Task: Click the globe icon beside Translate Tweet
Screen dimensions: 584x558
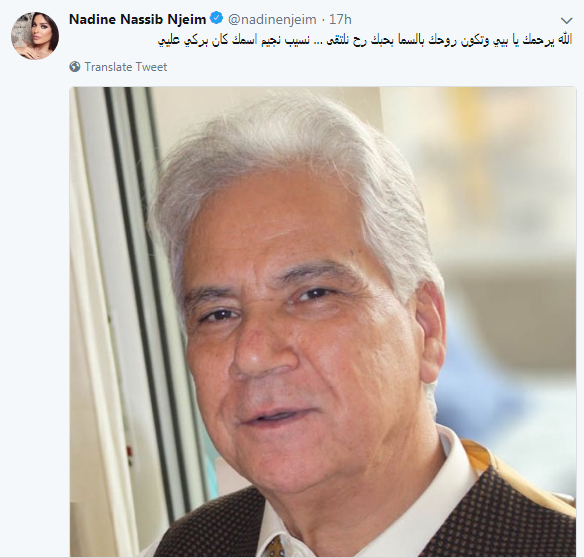Action: tap(75, 67)
